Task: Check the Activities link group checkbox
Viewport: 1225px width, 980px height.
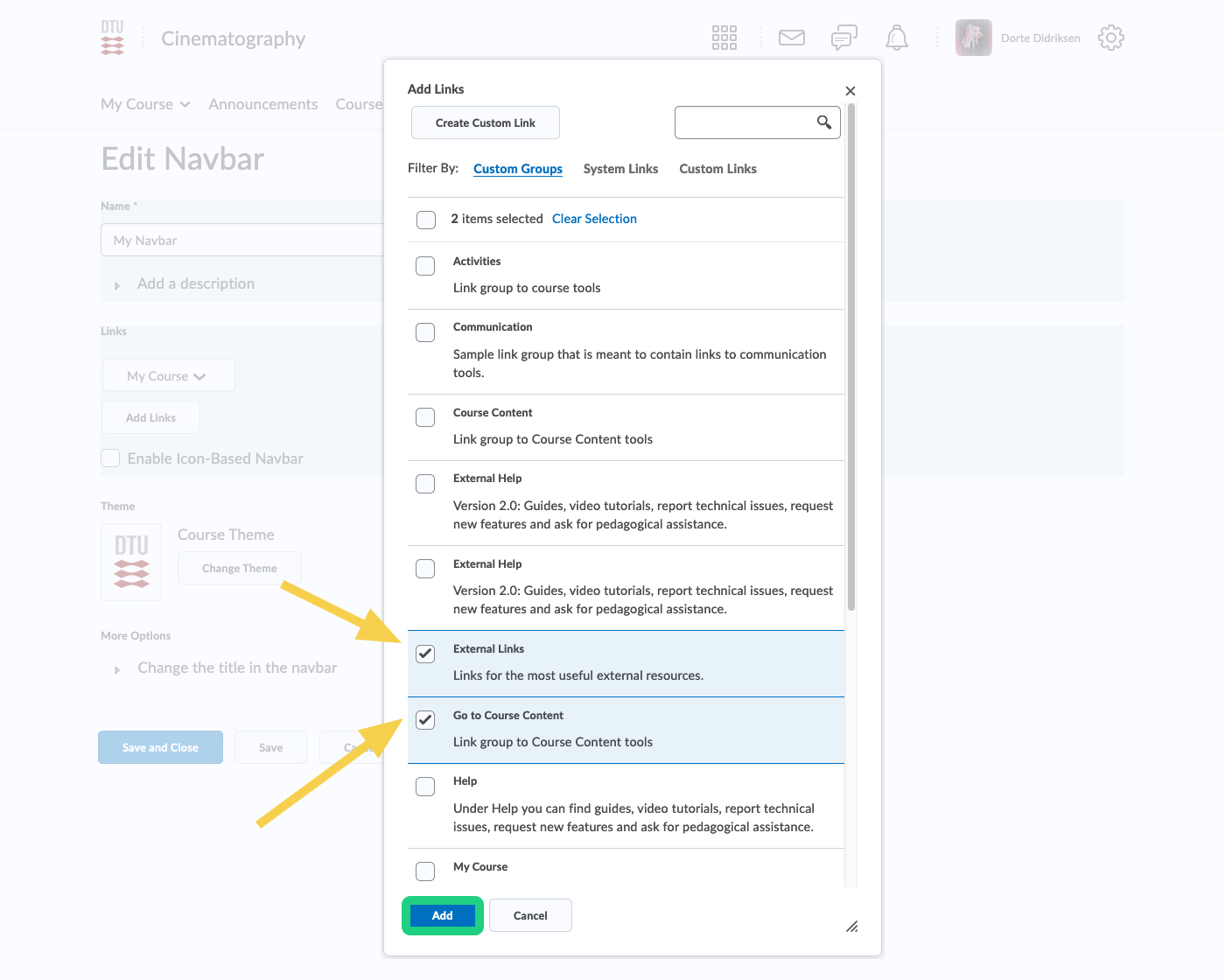Action: tap(425, 266)
